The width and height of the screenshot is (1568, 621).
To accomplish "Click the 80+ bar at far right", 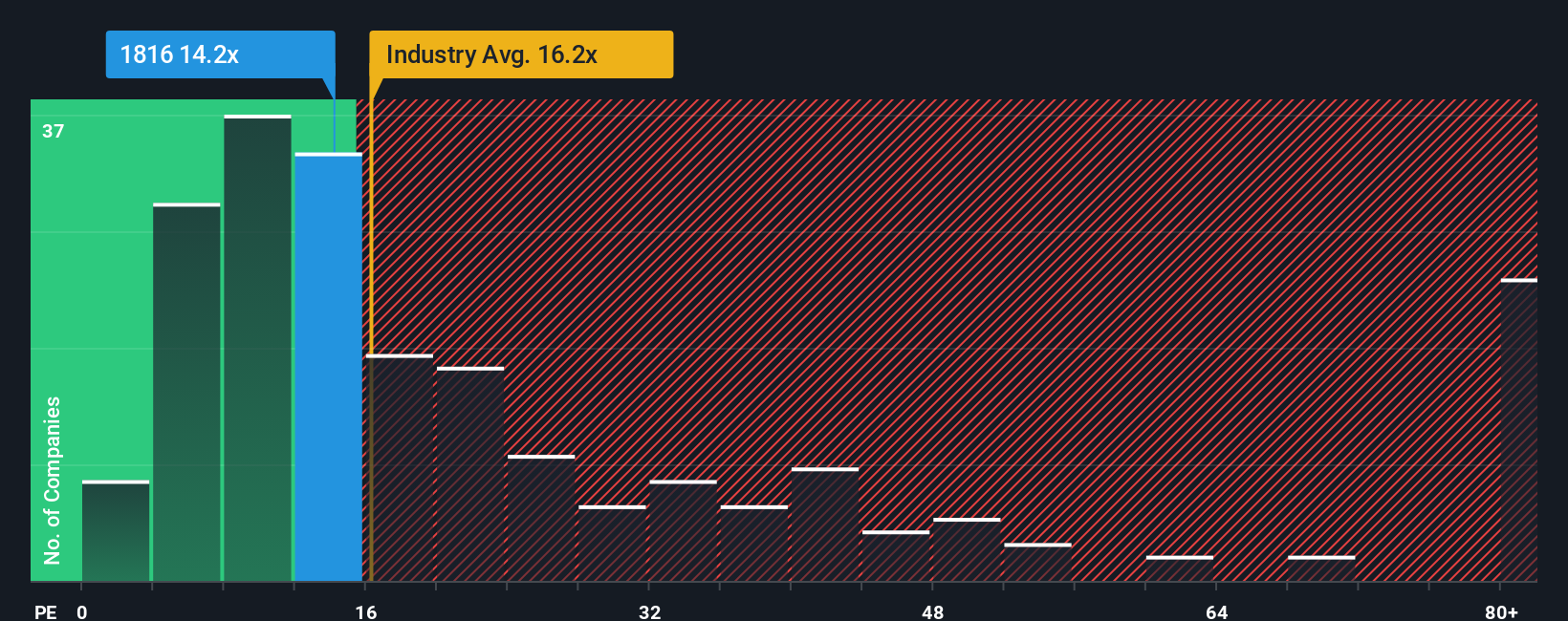I will pos(1518,430).
